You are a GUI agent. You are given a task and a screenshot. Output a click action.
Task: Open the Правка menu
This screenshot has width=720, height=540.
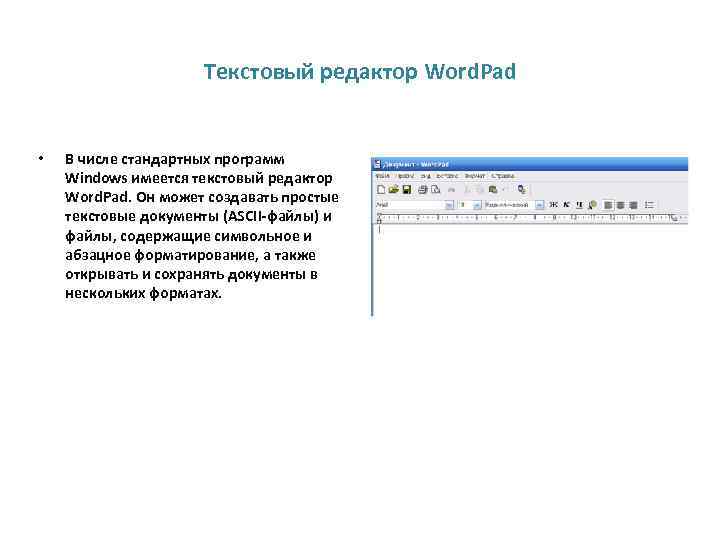pyautogui.click(x=405, y=176)
